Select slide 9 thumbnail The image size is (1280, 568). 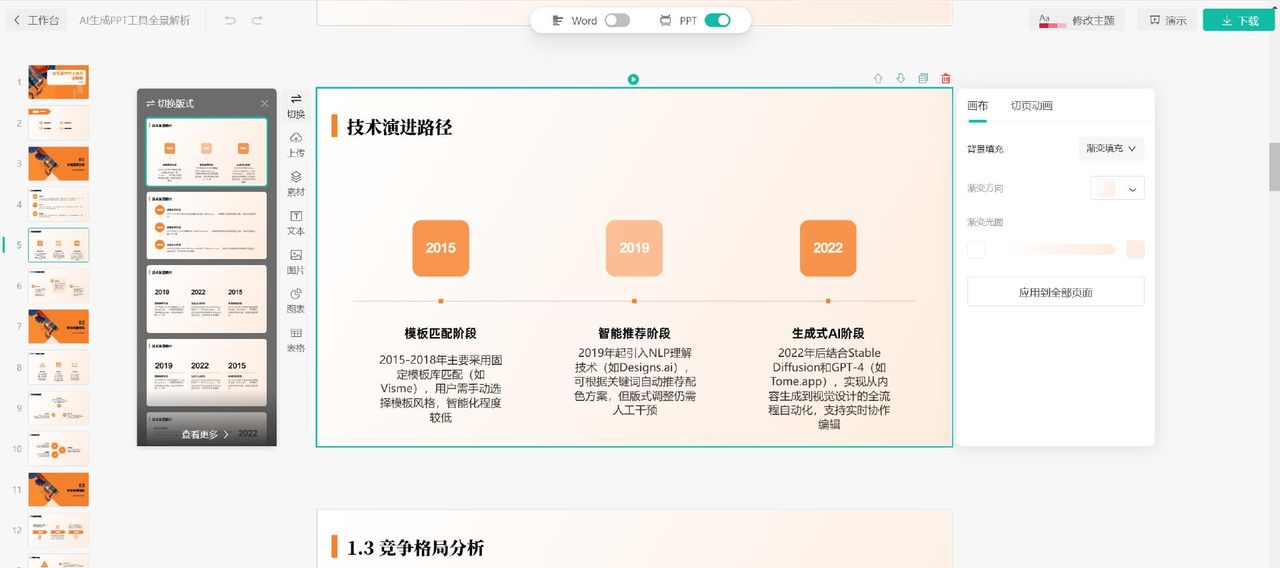[x=58, y=408]
